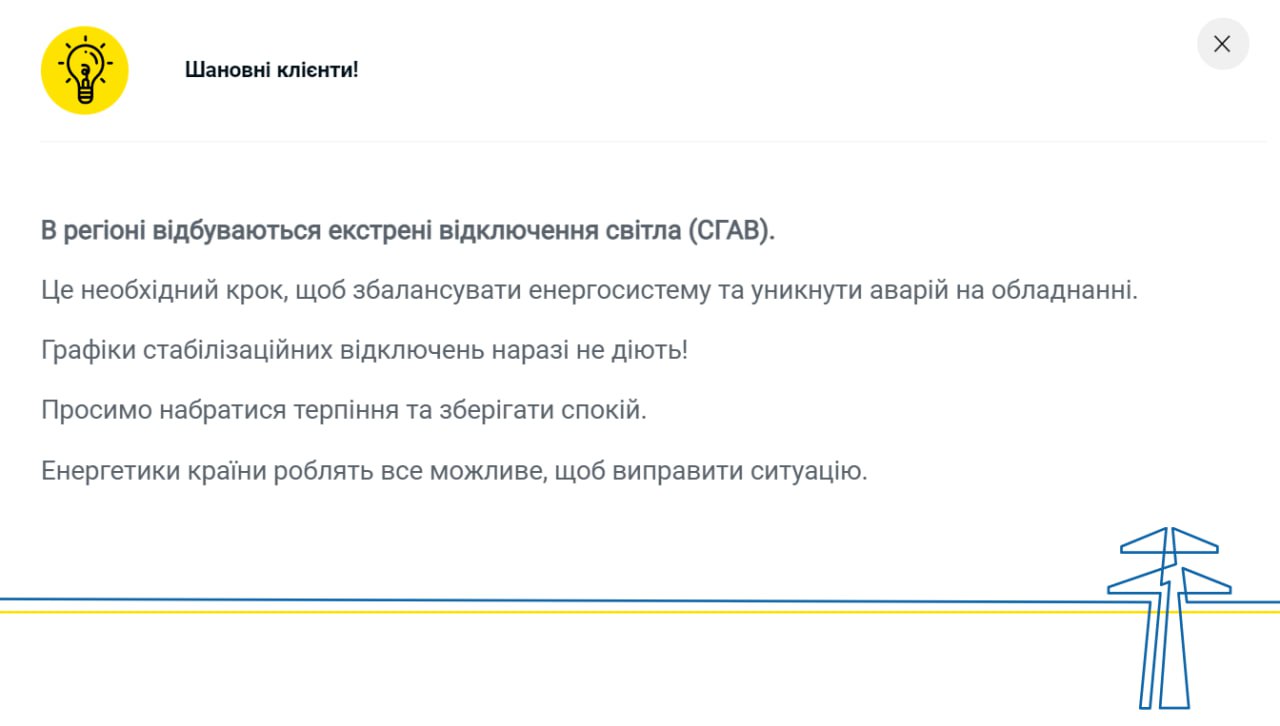
Task: Click the thin divider line below the header
Action: (x=640, y=141)
